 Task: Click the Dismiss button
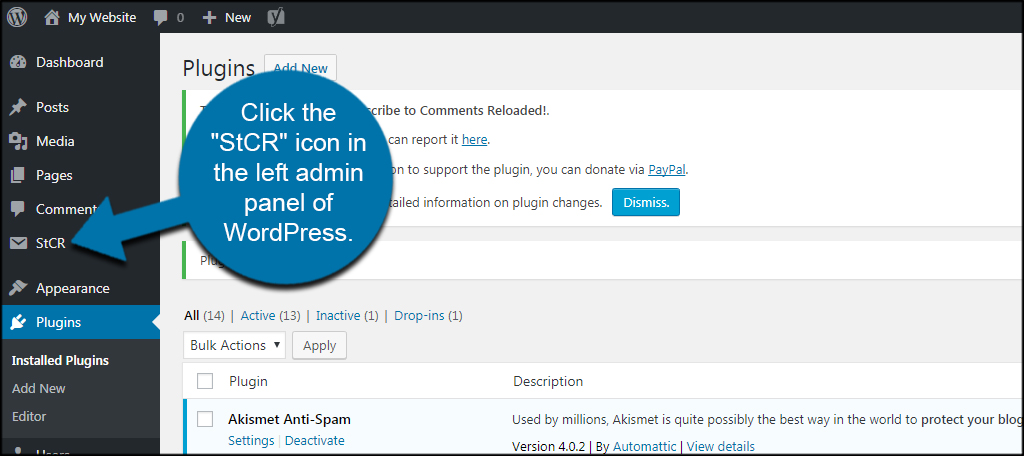pos(646,203)
